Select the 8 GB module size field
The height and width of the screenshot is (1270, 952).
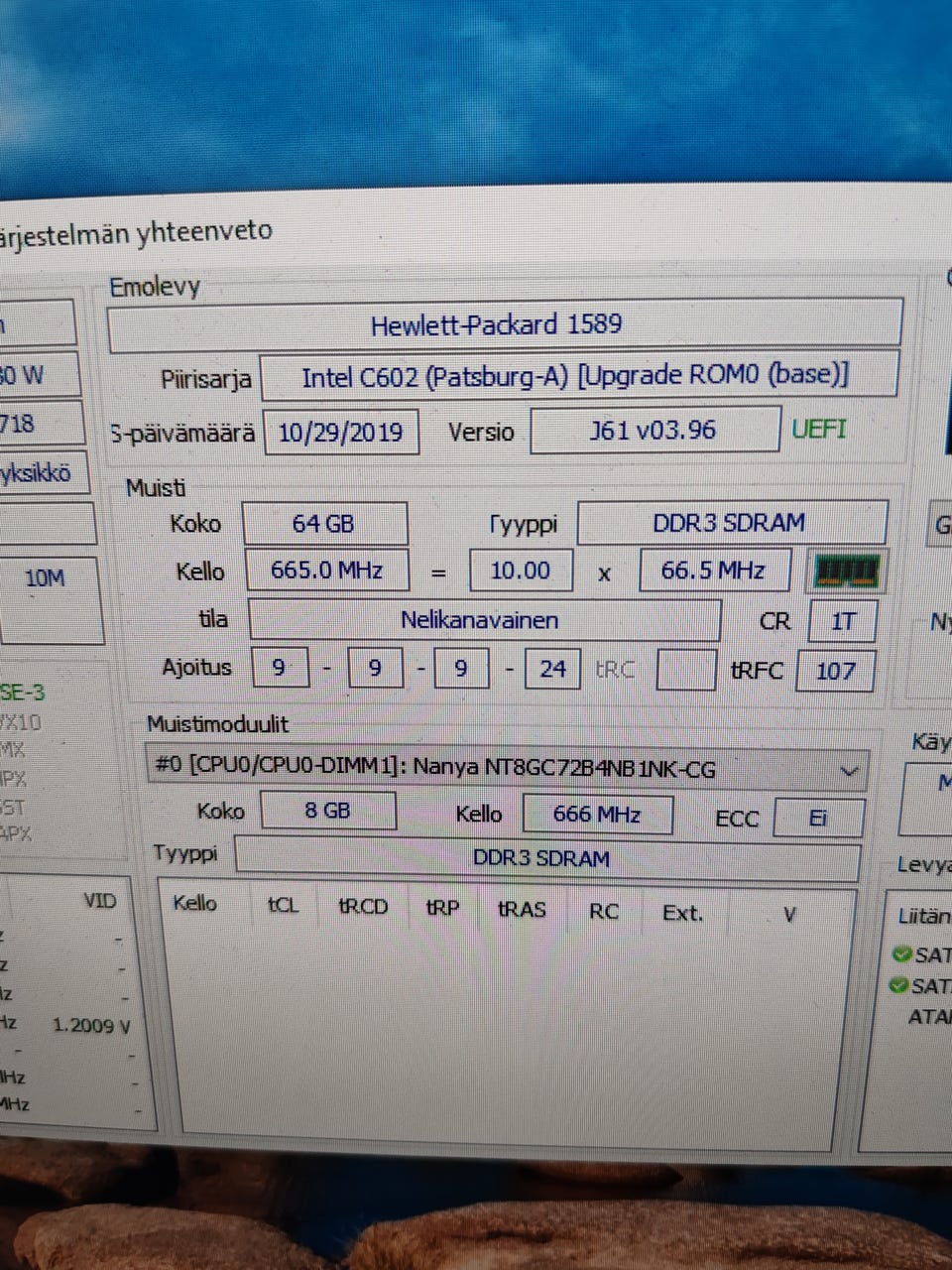(327, 811)
